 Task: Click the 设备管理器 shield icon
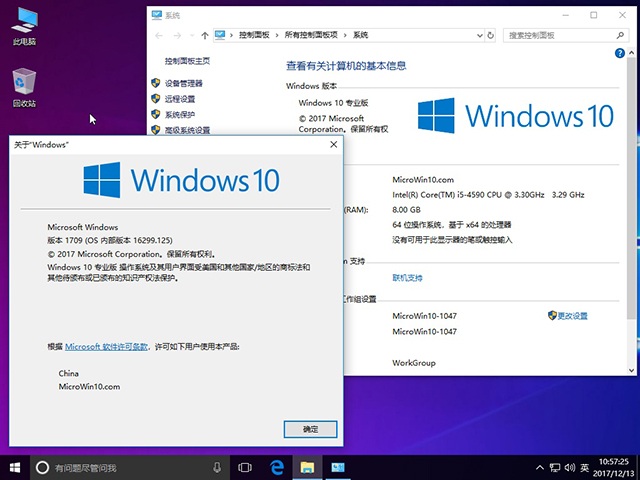(156, 83)
